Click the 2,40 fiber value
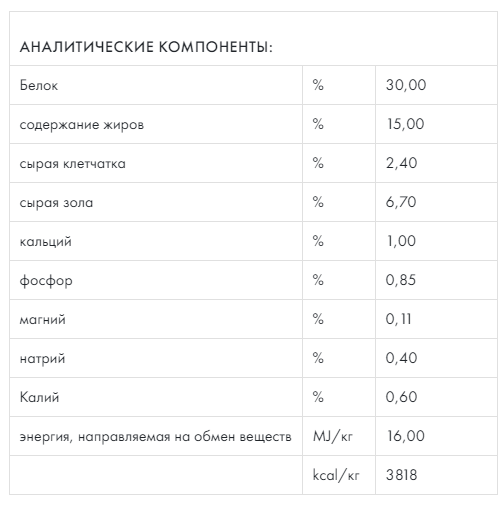 [x=401, y=163]
